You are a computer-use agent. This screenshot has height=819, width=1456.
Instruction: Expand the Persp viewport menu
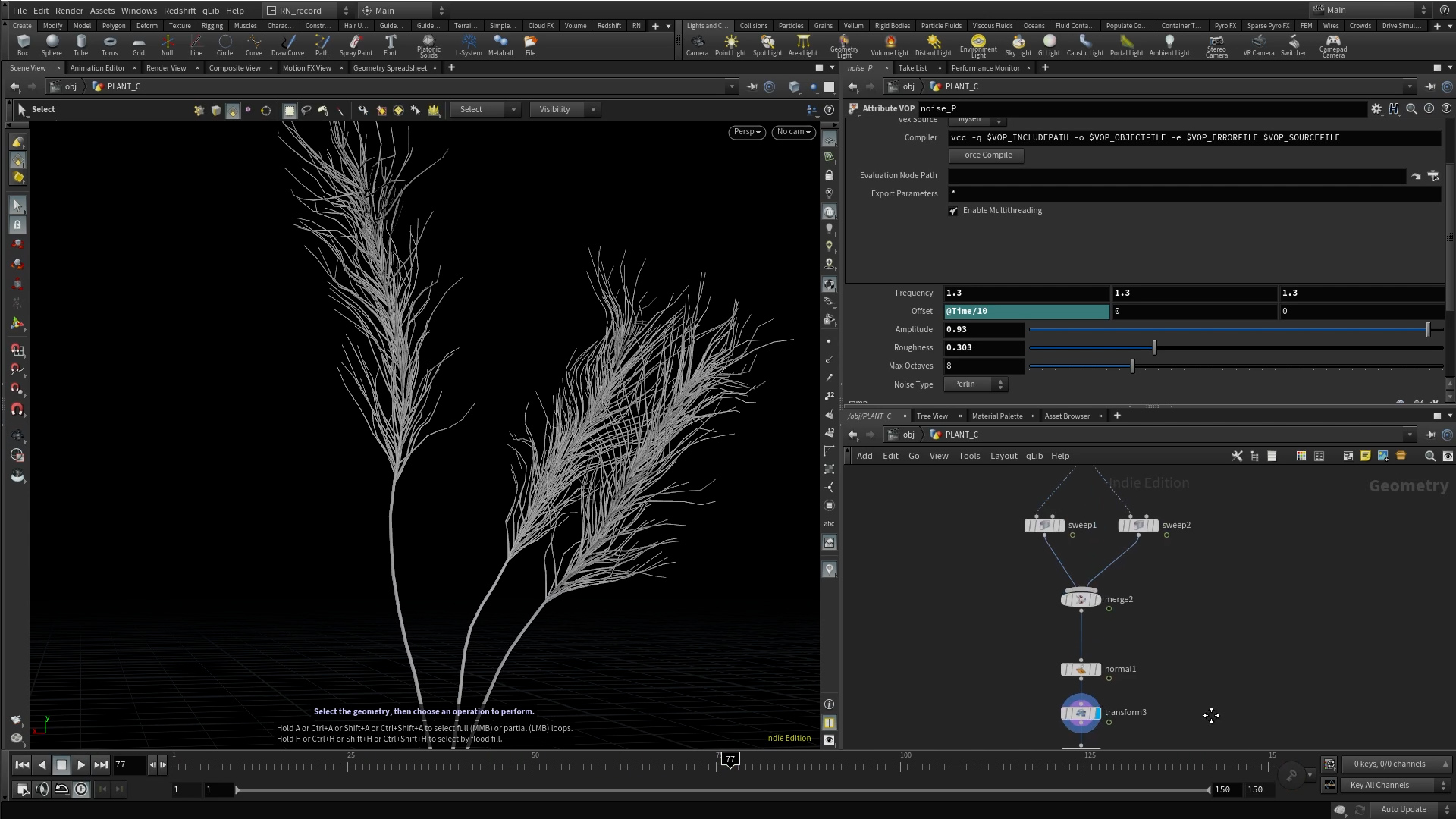point(746,132)
